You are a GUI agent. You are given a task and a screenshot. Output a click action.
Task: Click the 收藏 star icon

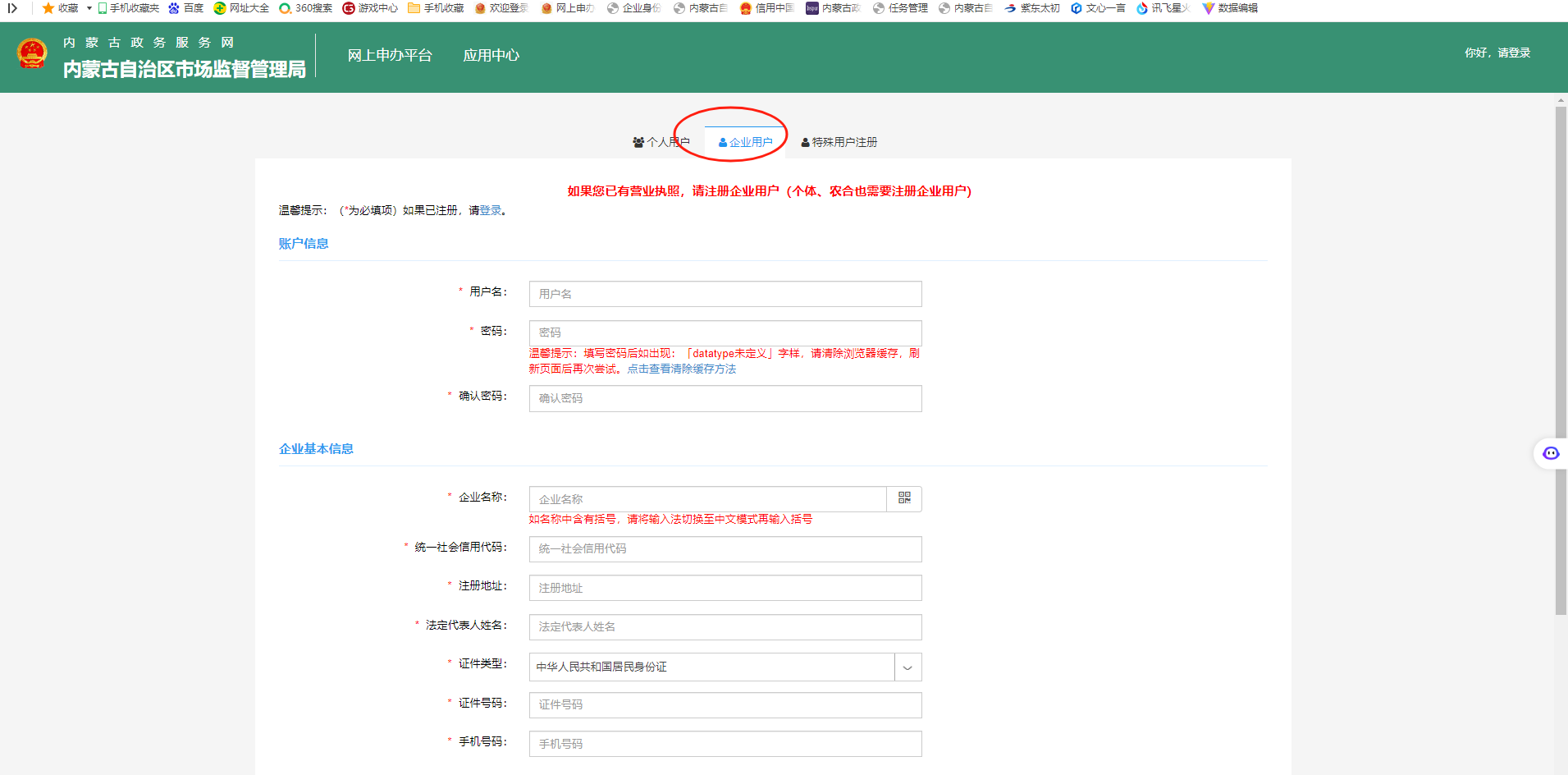point(48,8)
